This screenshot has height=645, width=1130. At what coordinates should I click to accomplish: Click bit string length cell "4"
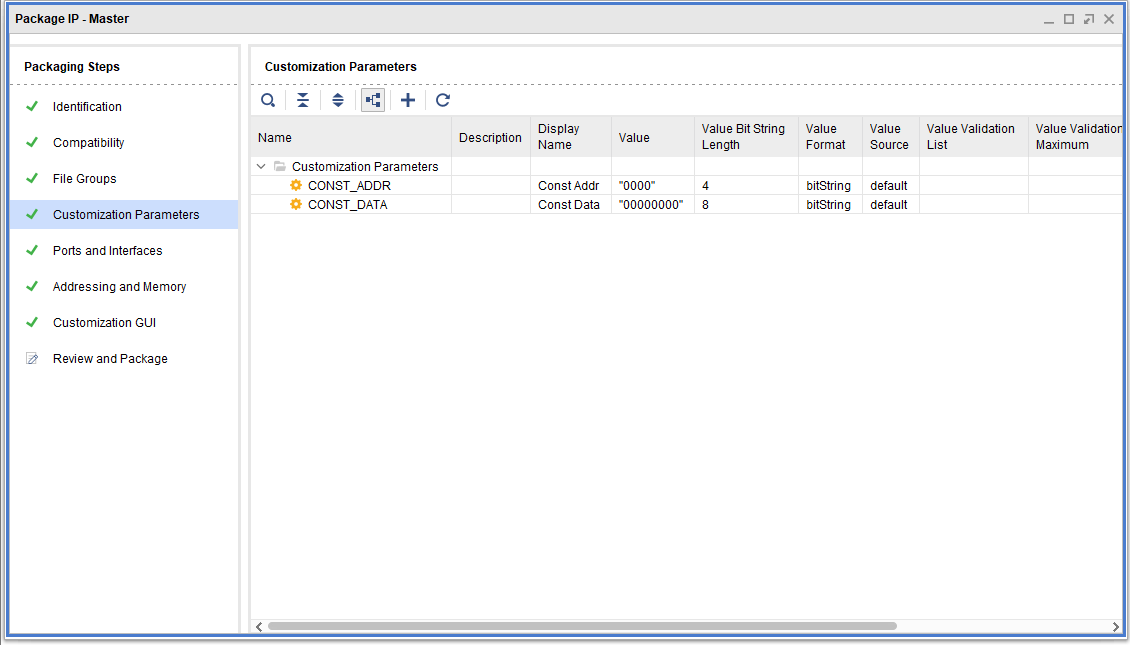coord(746,186)
